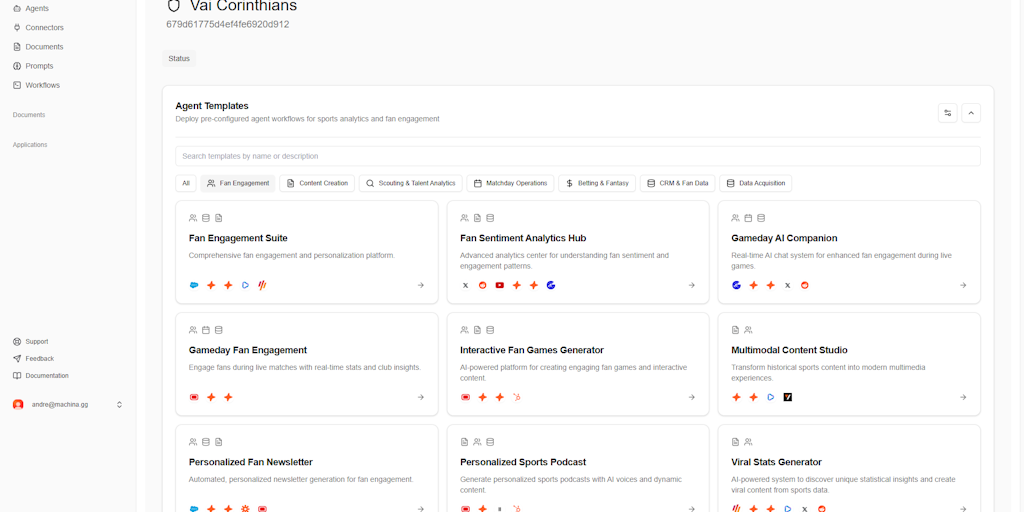Open Workflows in the sidebar
This screenshot has width=1024, height=512.
click(36, 85)
